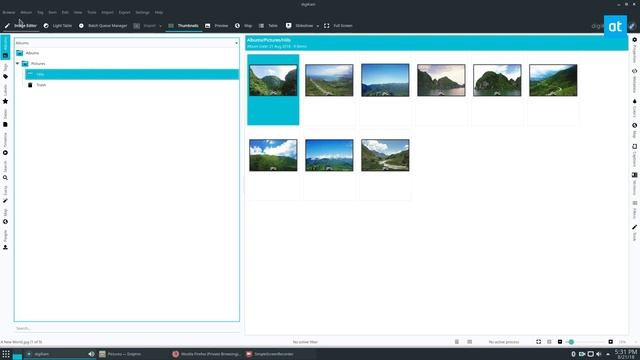
Task: Switch to Preview view mode
Action: point(217,26)
